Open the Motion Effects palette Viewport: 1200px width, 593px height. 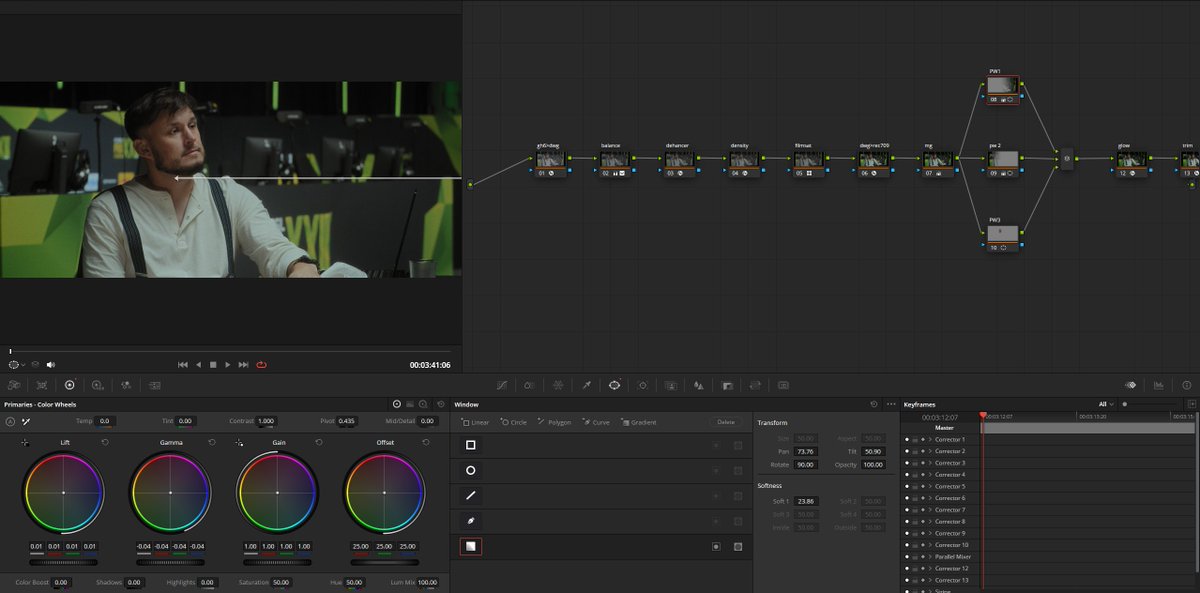[155, 385]
